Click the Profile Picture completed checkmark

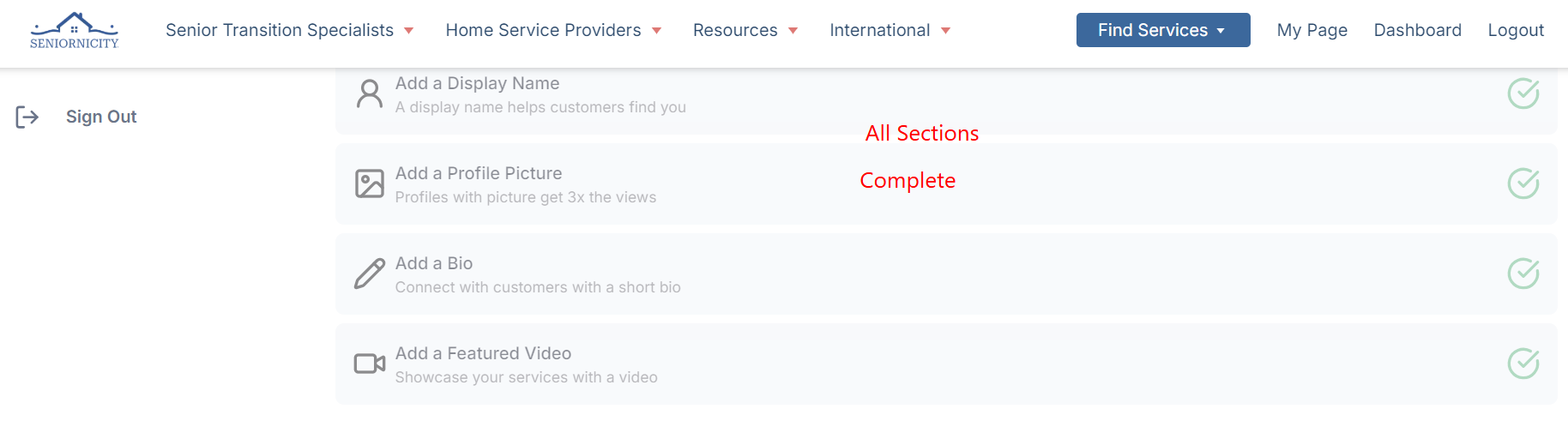tap(1523, 183)
